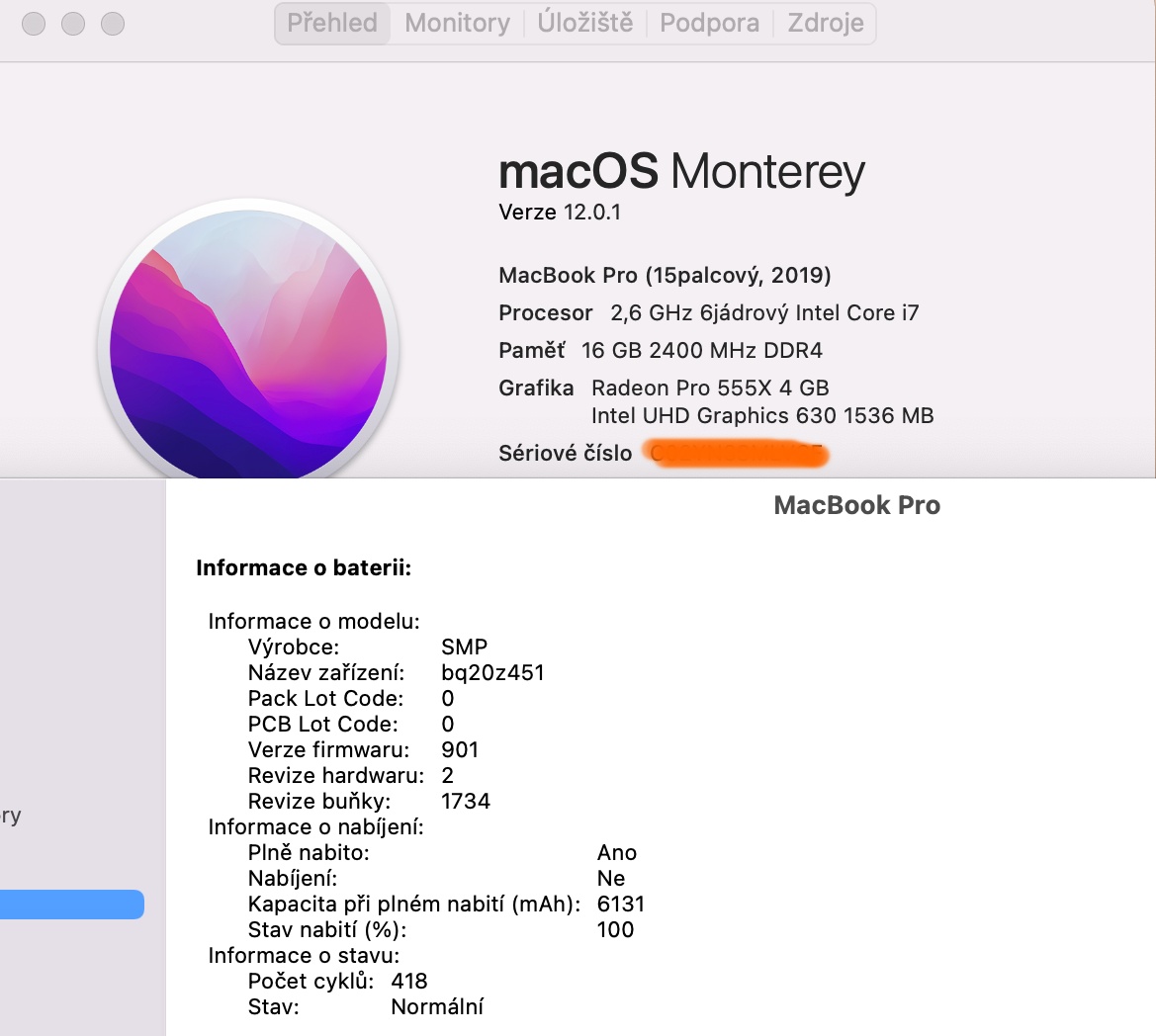Viewport: 1156px width, 1036px height.
Task: Click the 'Sériové číslo' label
Action: click(565, 453)
